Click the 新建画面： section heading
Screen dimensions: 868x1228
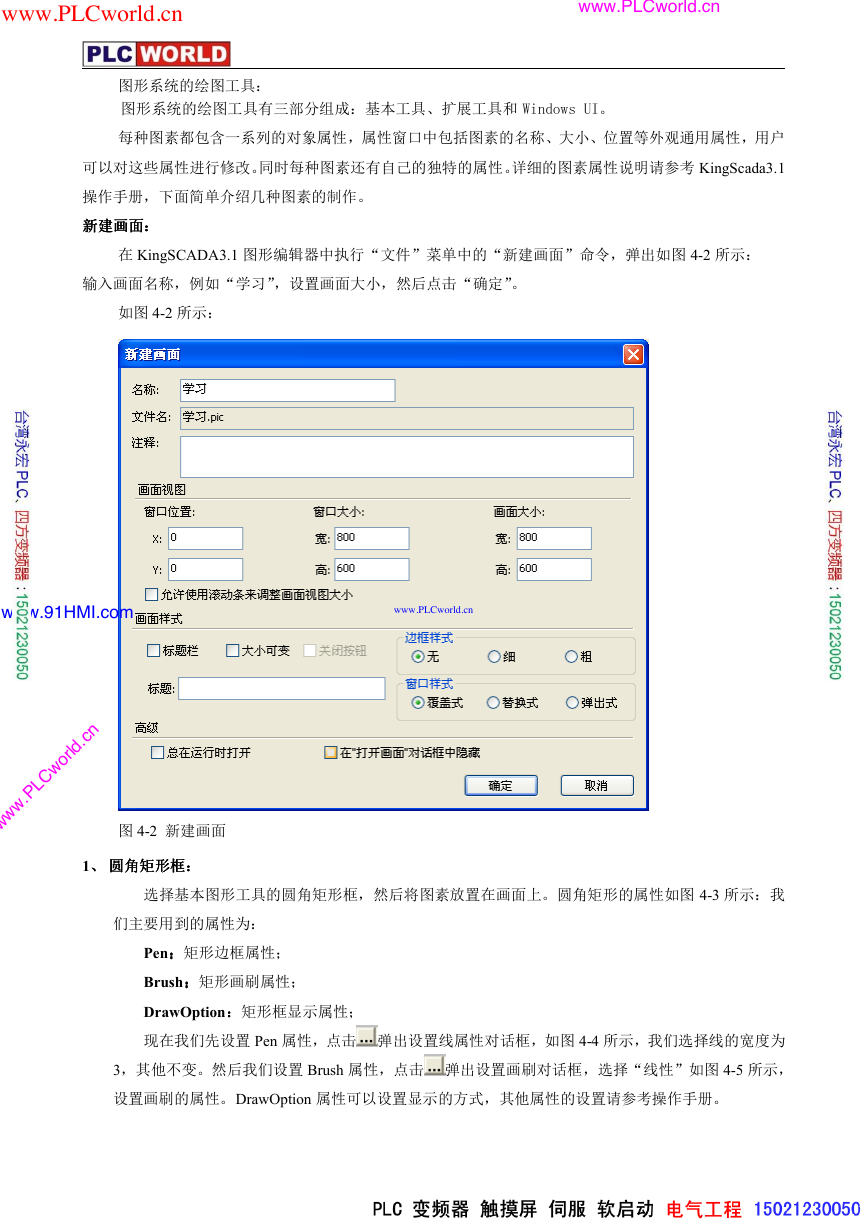pos(116,227)
